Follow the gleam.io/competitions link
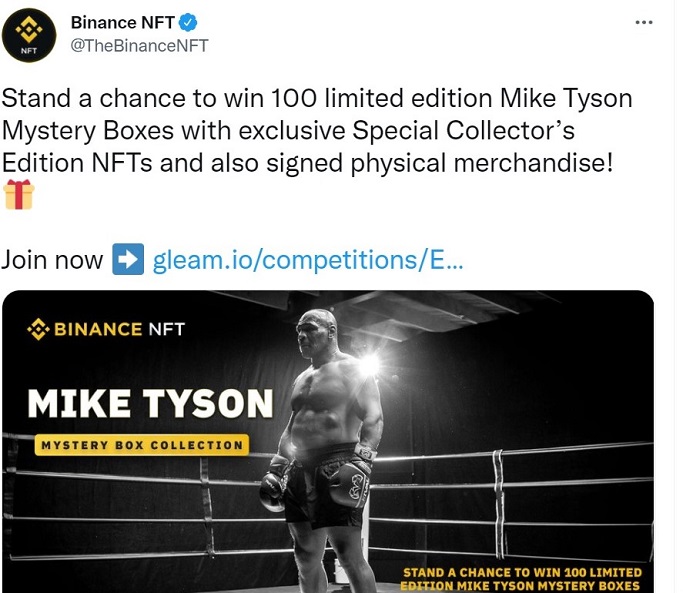 pos(308,260)
